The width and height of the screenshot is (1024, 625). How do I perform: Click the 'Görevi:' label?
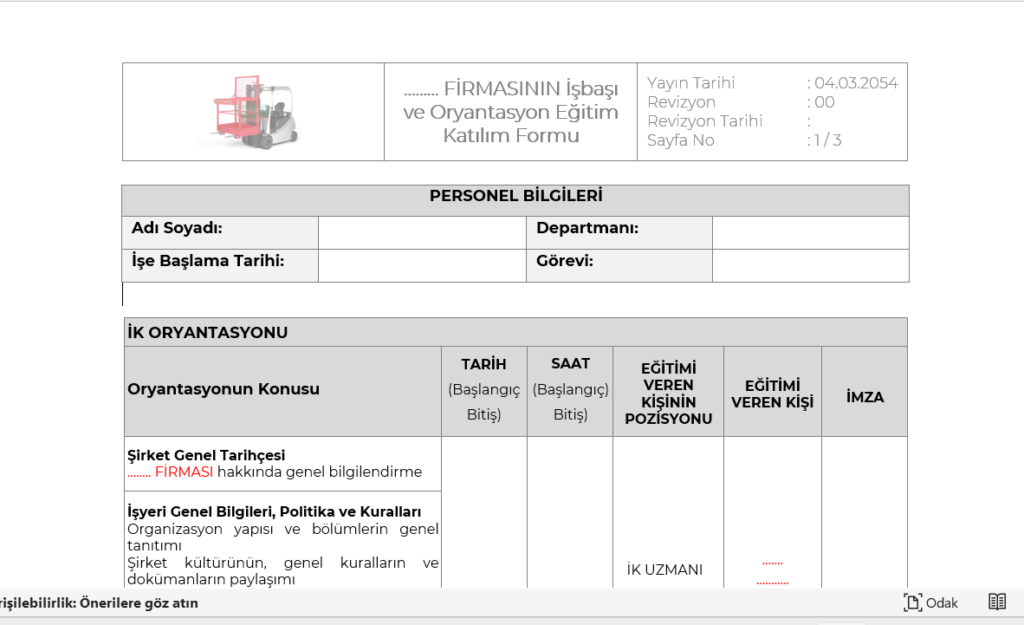564,261
